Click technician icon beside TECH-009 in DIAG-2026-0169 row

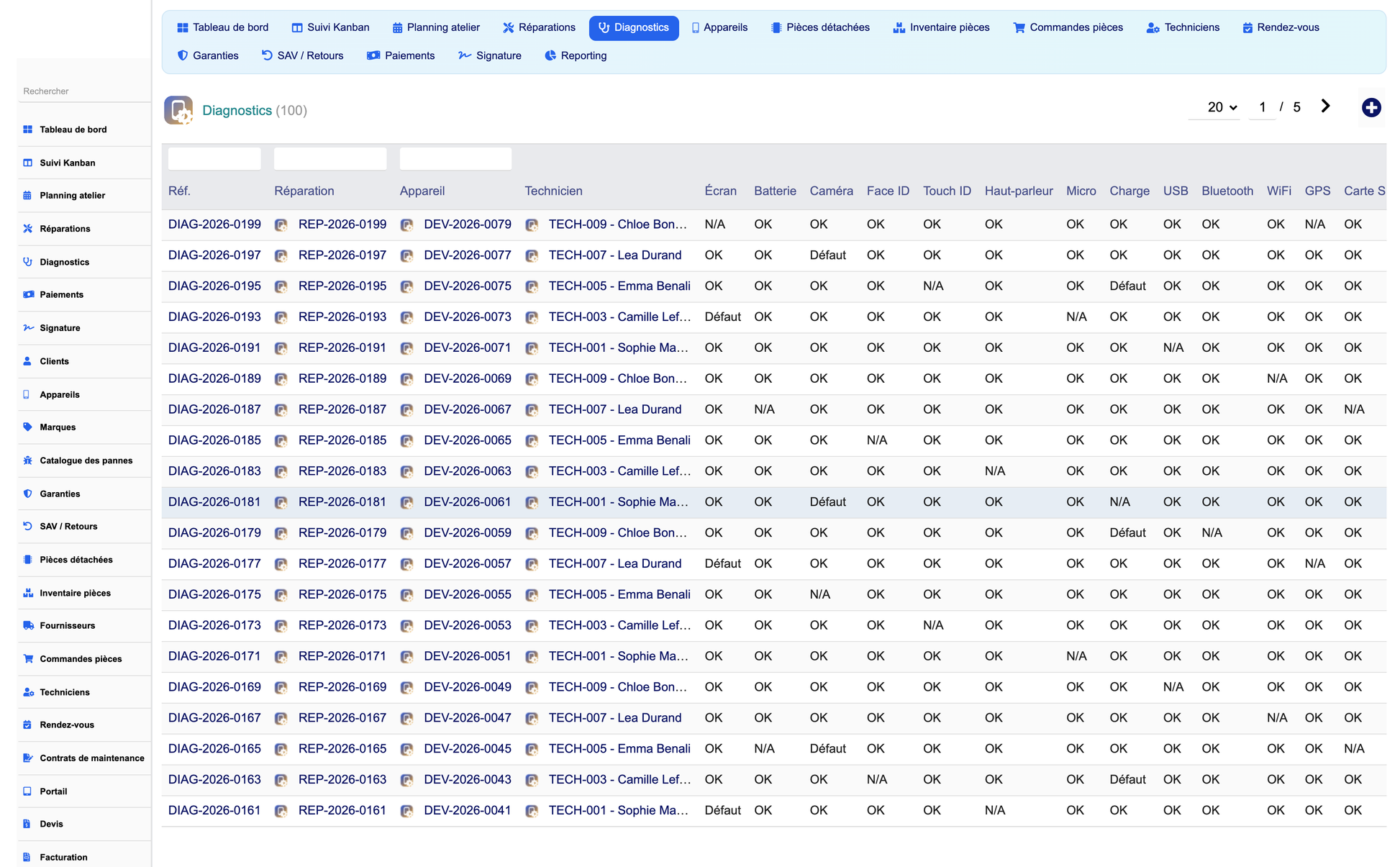tap(532, 687)
